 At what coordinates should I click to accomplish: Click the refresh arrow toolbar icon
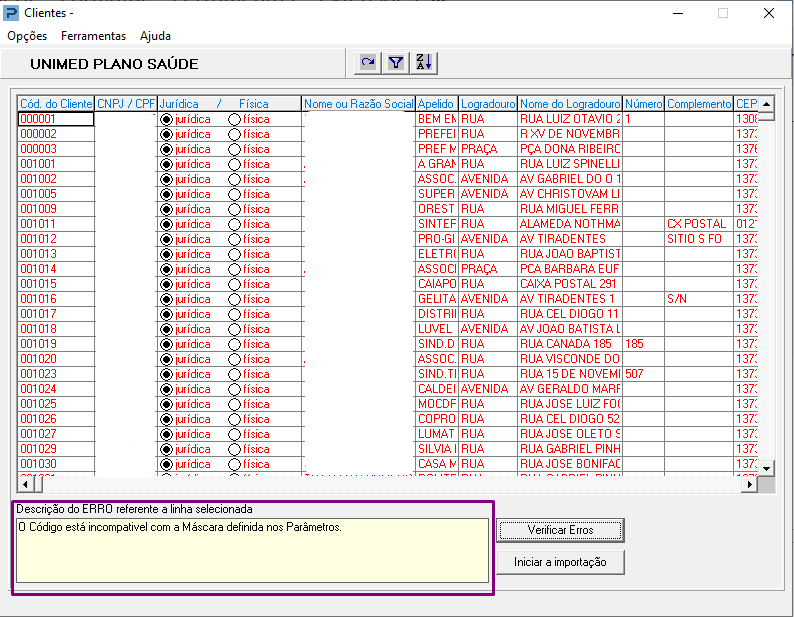[368, 63]
